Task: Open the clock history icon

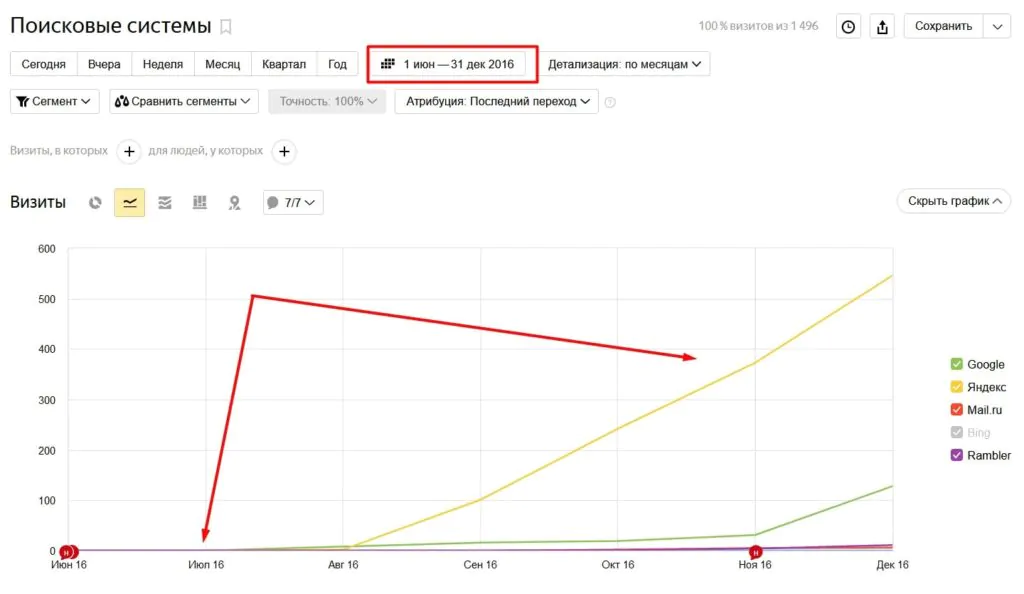Action: point(848,27)
